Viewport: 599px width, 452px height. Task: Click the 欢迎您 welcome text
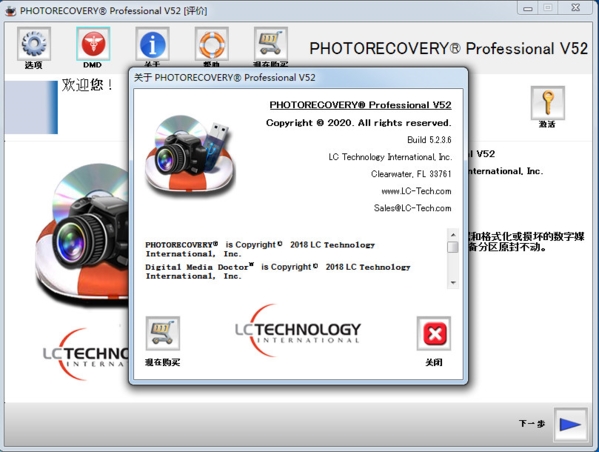[x=87, y=85]
